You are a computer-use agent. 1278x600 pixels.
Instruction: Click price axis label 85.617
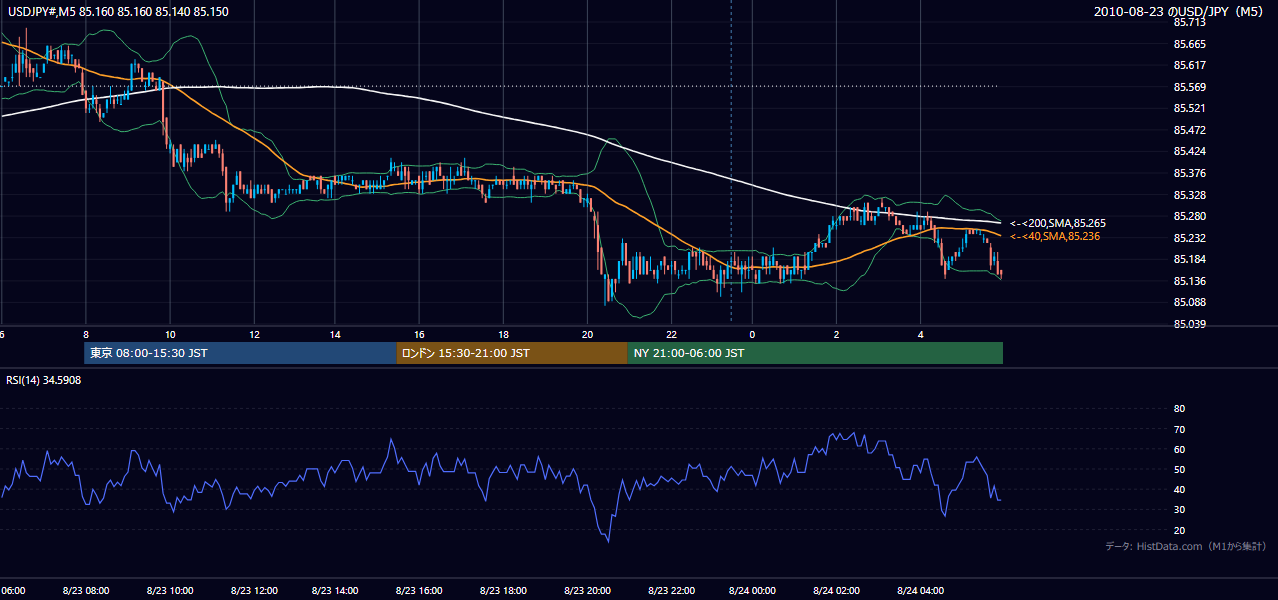coord(1189,65)
